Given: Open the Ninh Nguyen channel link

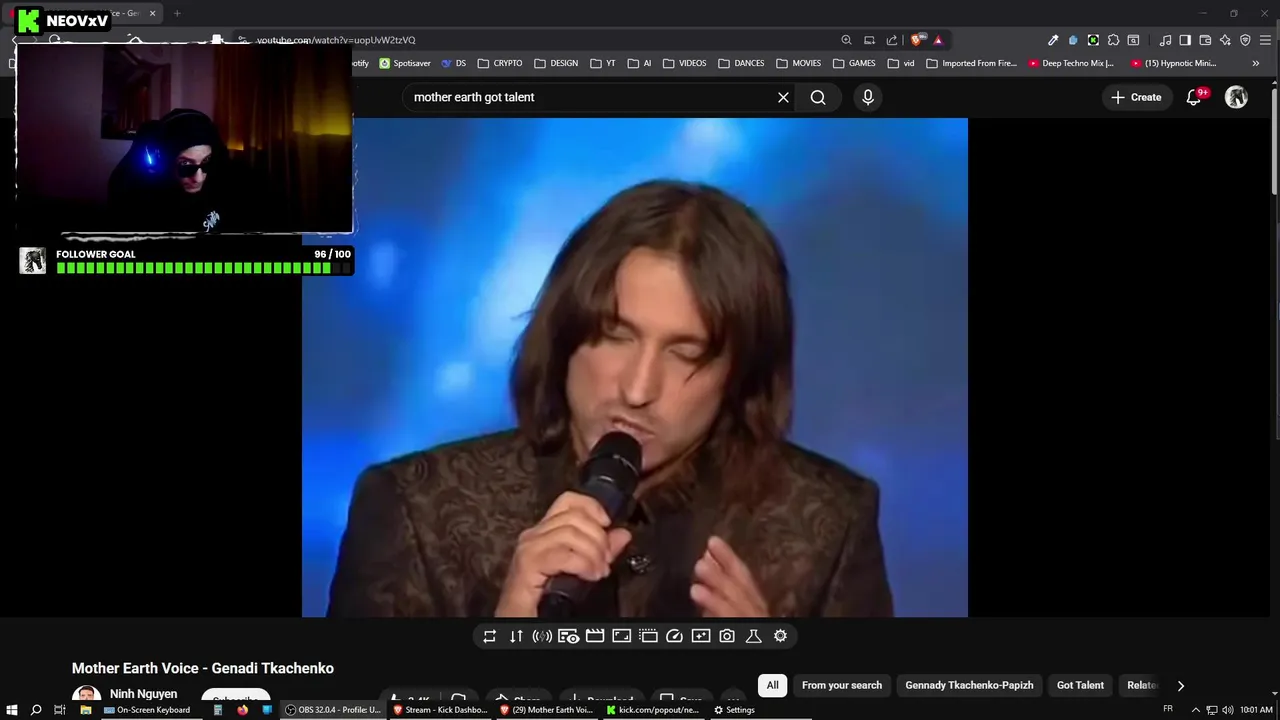Looking at the screenshot, I should [x=143, y=694].
